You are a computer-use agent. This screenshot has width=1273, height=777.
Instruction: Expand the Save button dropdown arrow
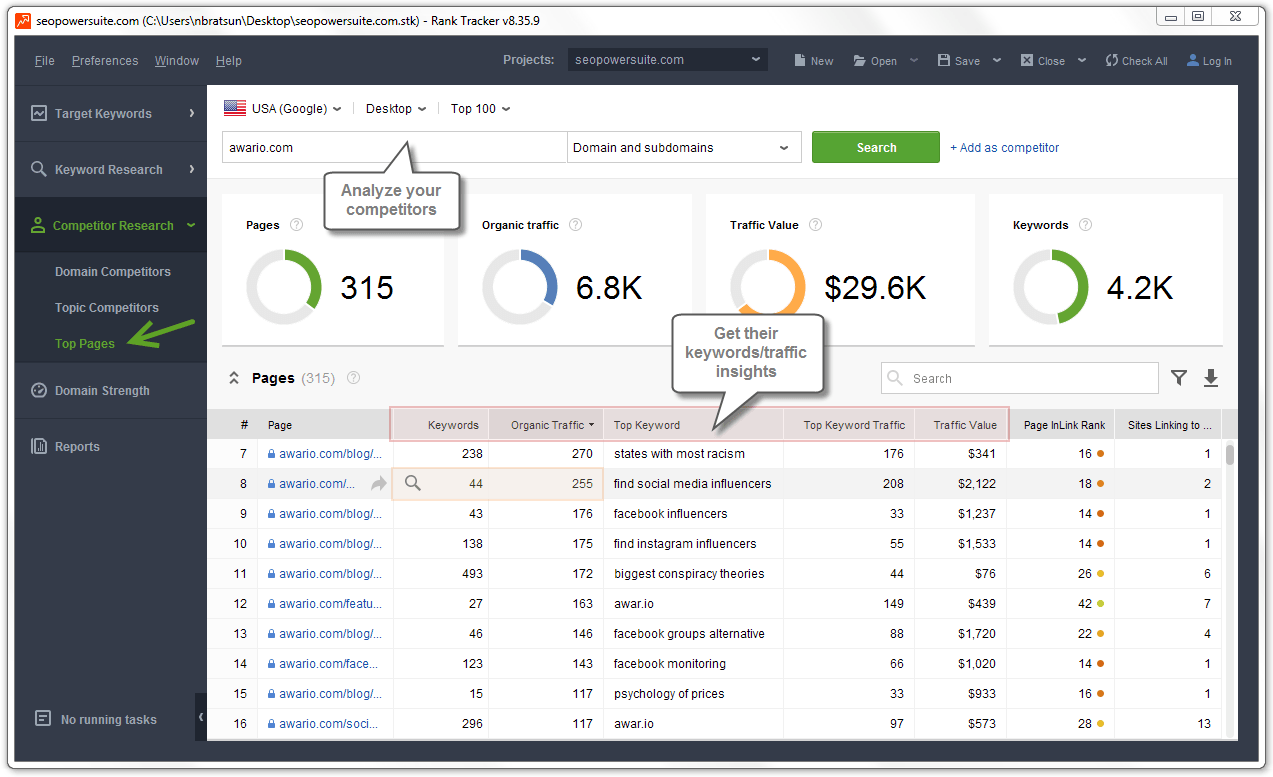(x=997, y=60)
